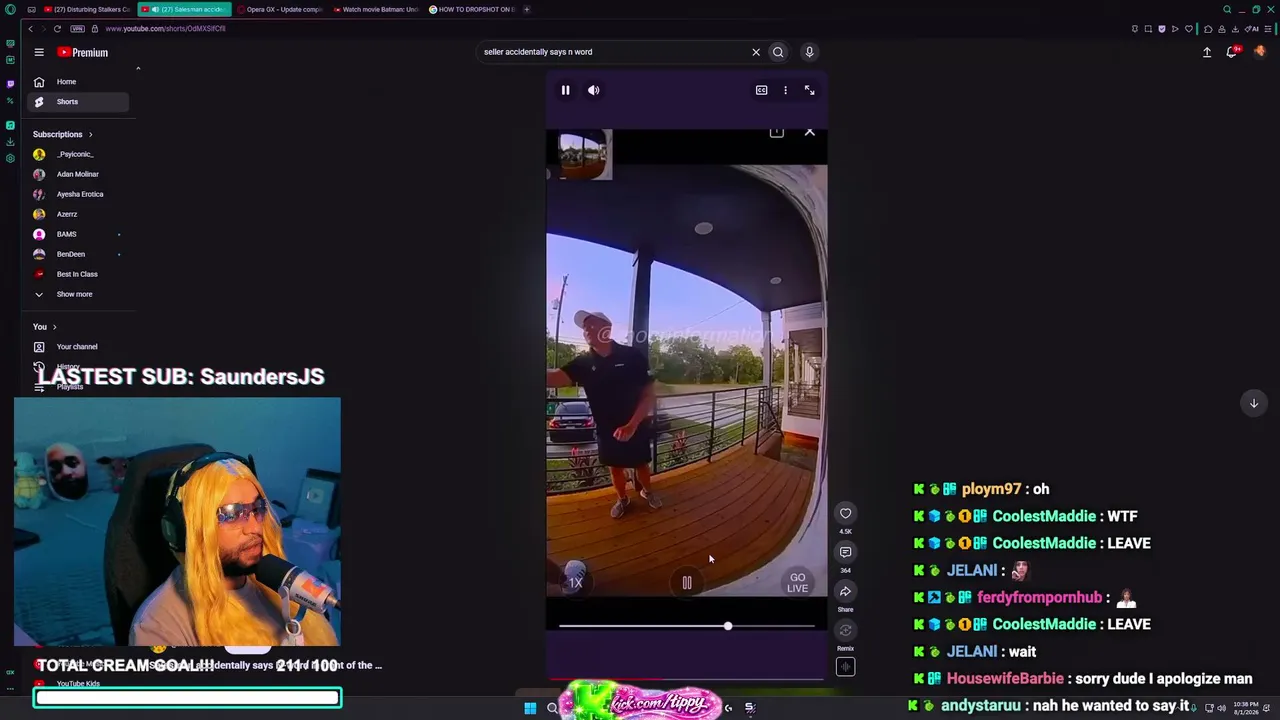Toggle closed captions on the Short
Screen dimensions: 1280x720
click(x=761, y=90)
